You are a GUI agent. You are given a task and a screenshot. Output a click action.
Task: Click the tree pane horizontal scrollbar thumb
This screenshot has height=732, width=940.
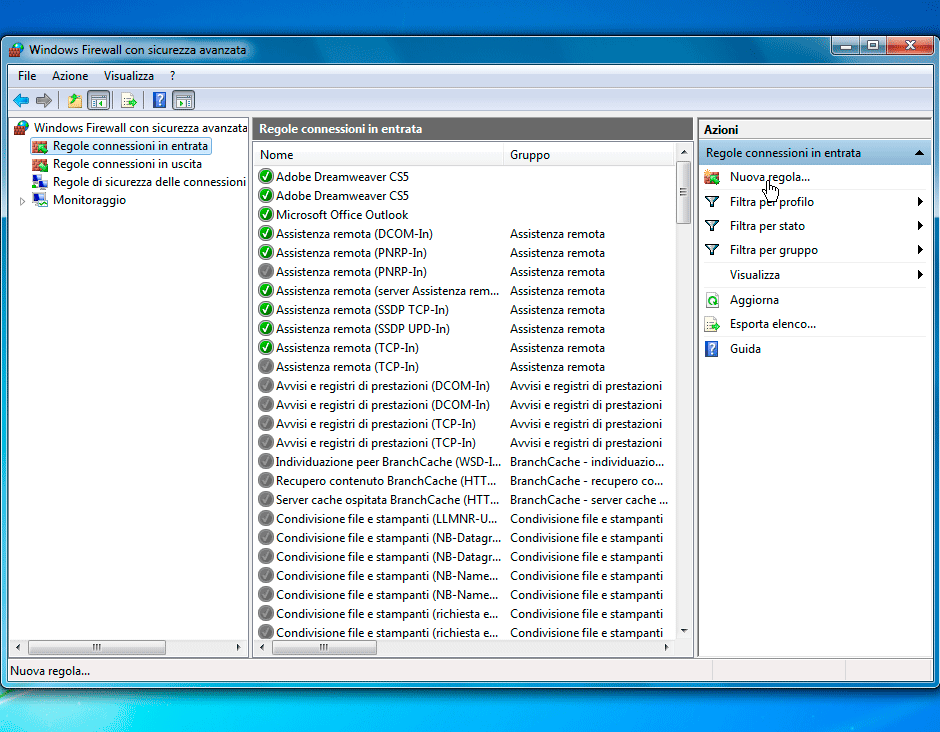(x=97, y=647)
